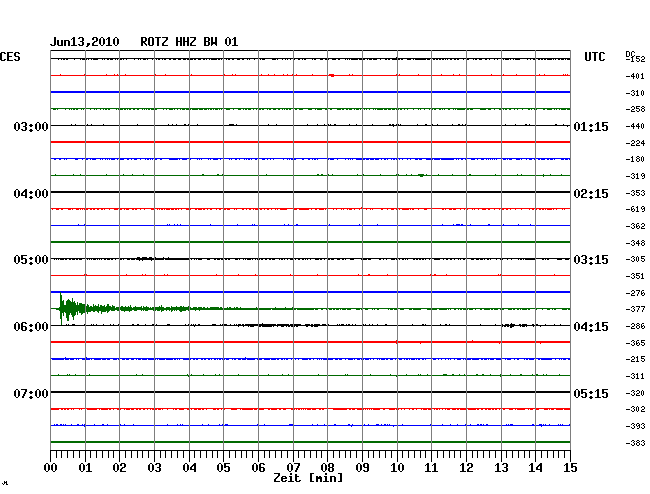This screenshot has width=650, height=494.
Task: Click the "04:00" local time label
Action: (31, 194)
